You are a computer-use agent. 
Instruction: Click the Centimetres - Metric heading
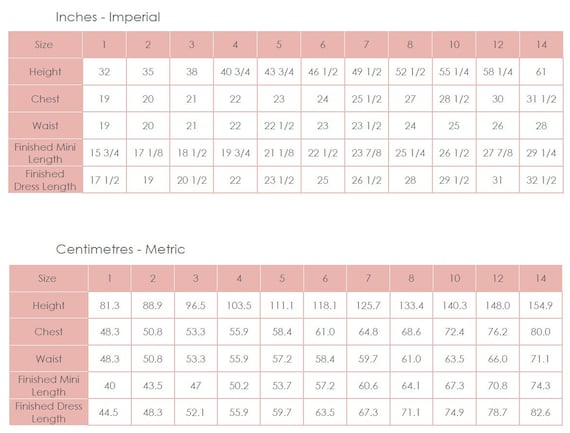pyautogui.click(x=120, y=249)
